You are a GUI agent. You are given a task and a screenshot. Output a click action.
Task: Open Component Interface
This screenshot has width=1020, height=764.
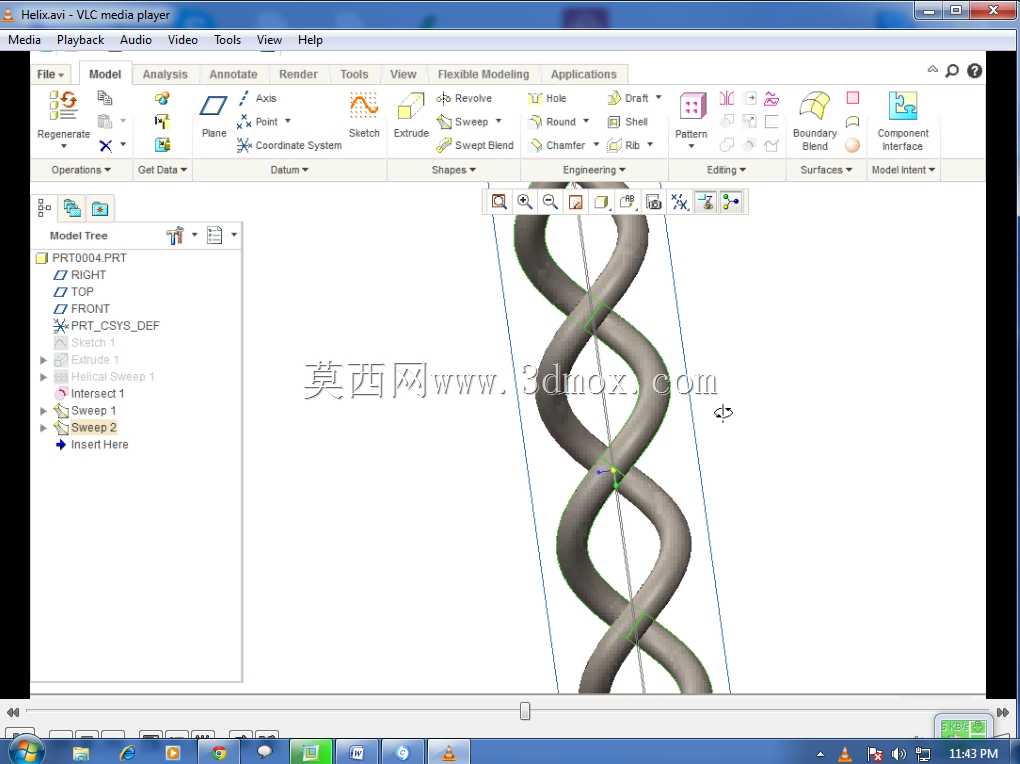click(x=903, y=121)
